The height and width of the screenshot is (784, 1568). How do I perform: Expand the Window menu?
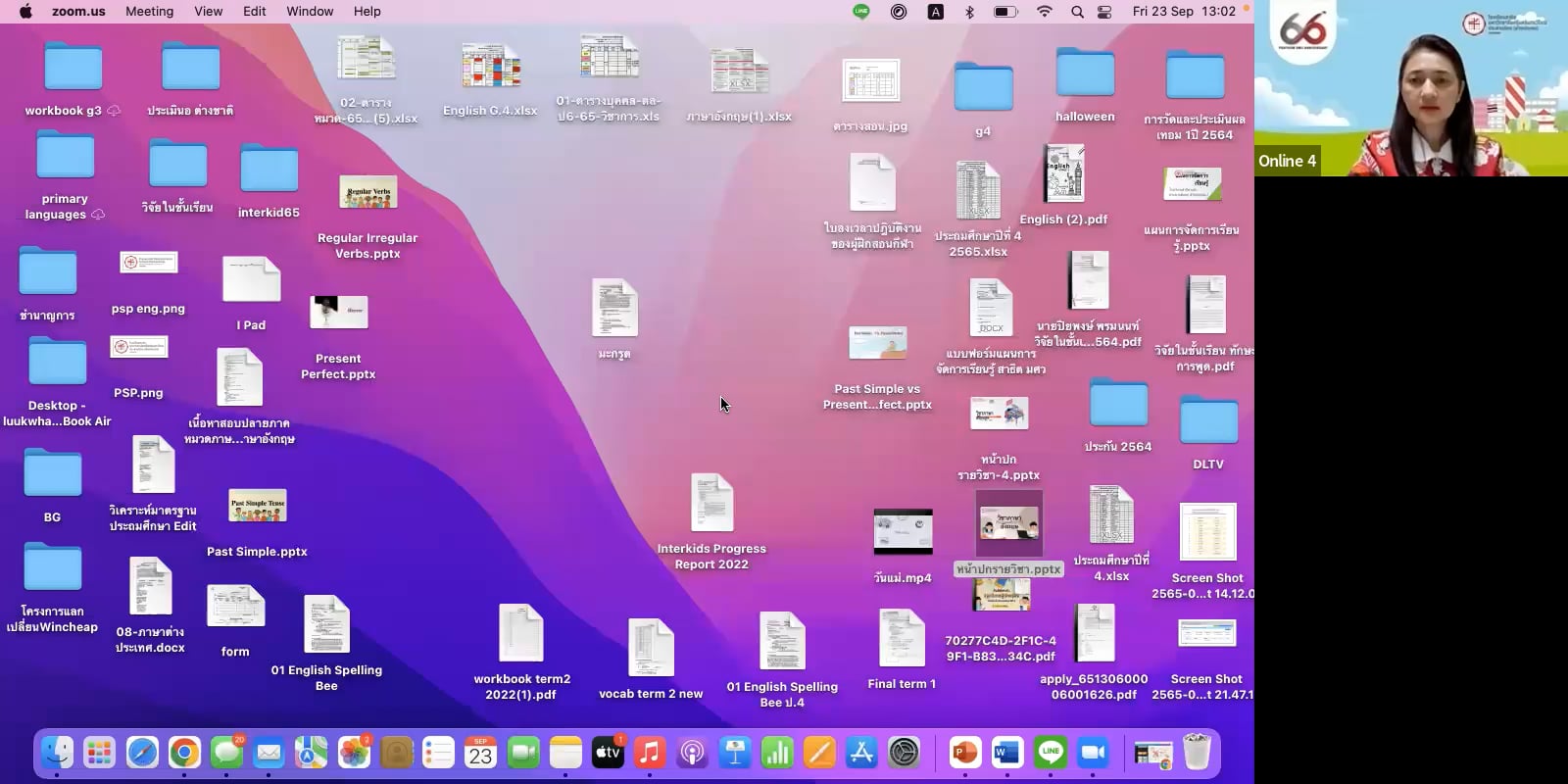click(x=310, y=12)
